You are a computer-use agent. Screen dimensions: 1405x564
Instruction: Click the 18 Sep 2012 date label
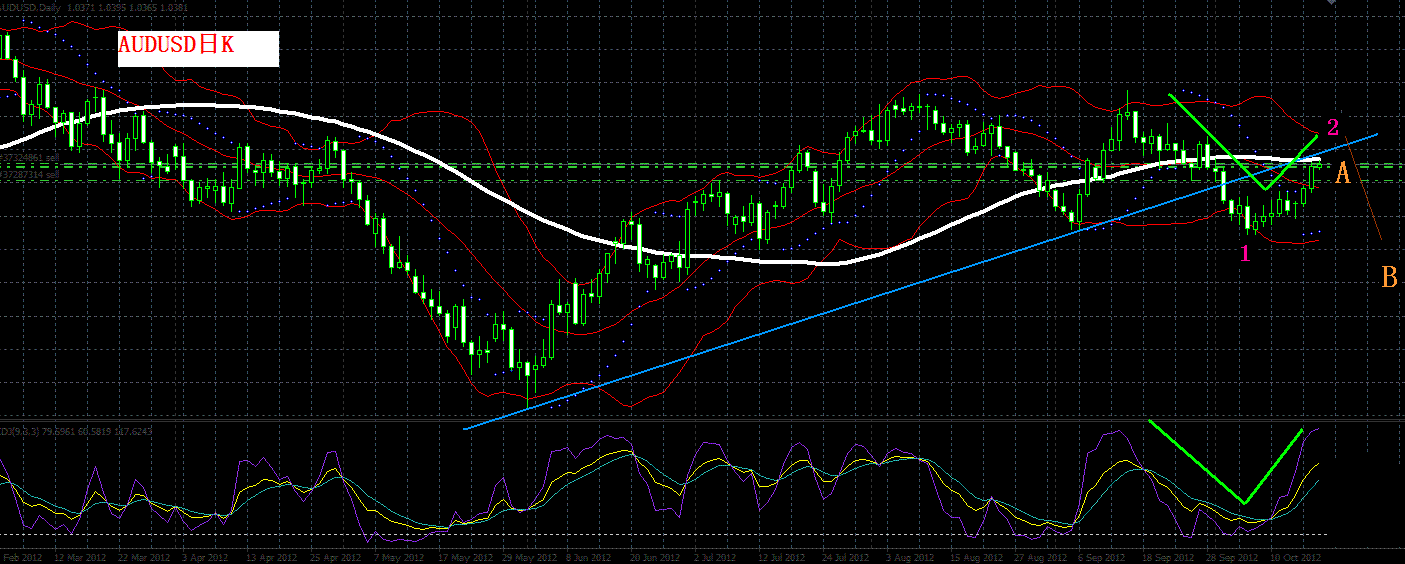[1170, 557]
